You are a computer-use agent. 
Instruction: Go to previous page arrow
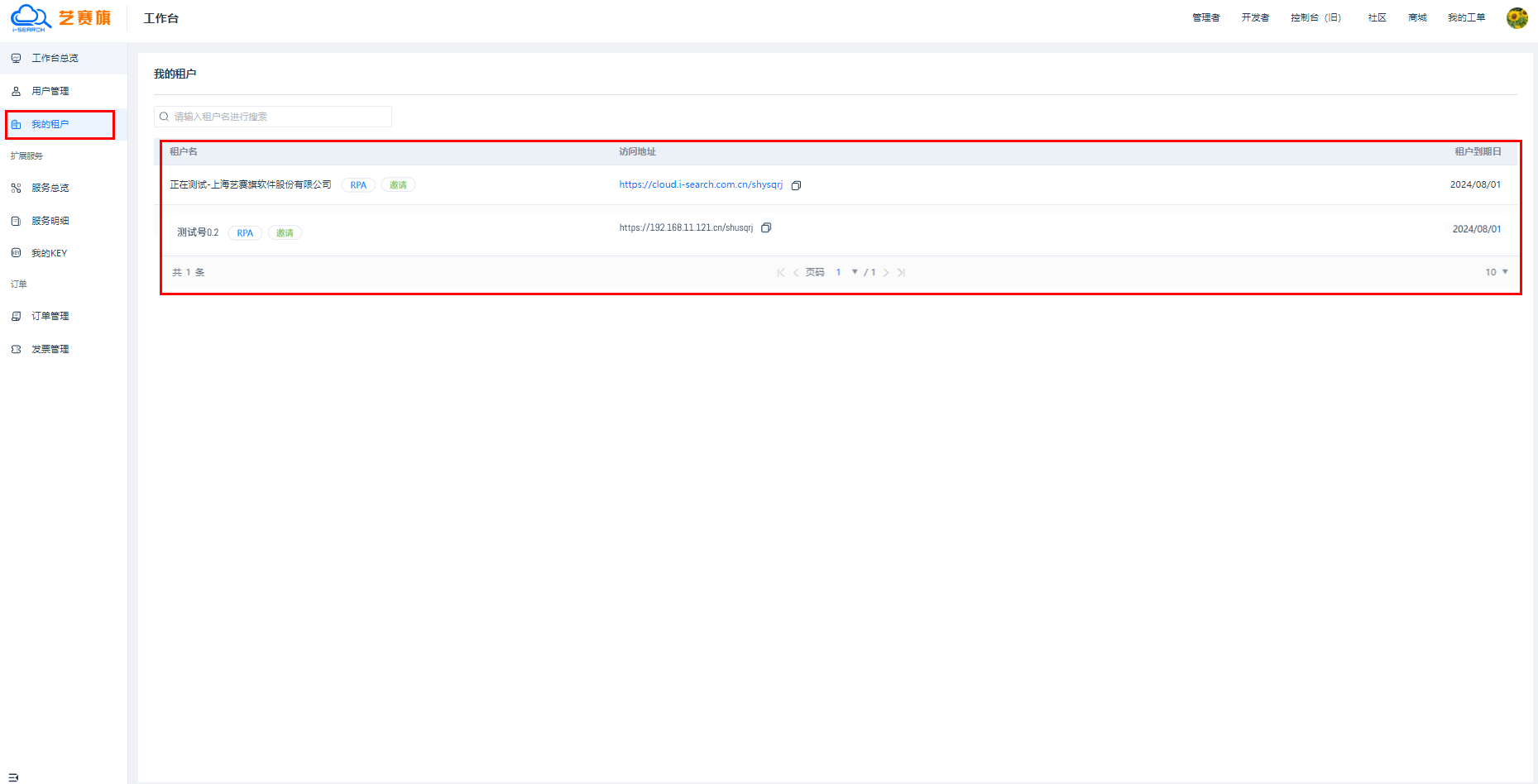tap(796, 273)
